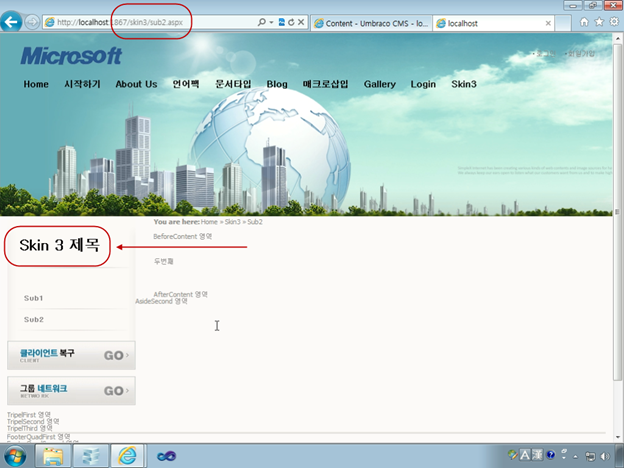Click the page scrollbar up arrow
Viewport: 624px width, 468px height.
click(x=618, y=39)
